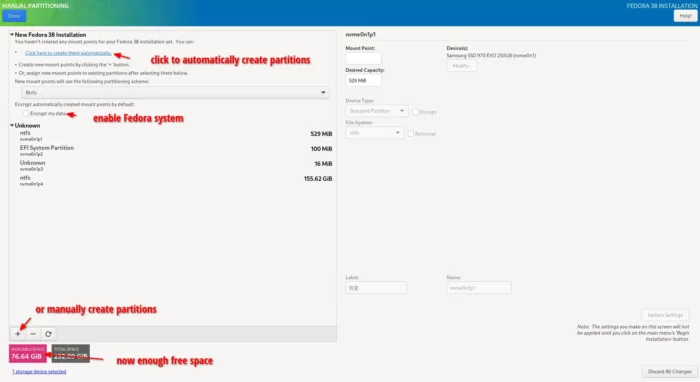The image size is (700, 382).
Task: Click the Samsung SSD 970 EVO 250GB device text
Action: tap(491, 55)
